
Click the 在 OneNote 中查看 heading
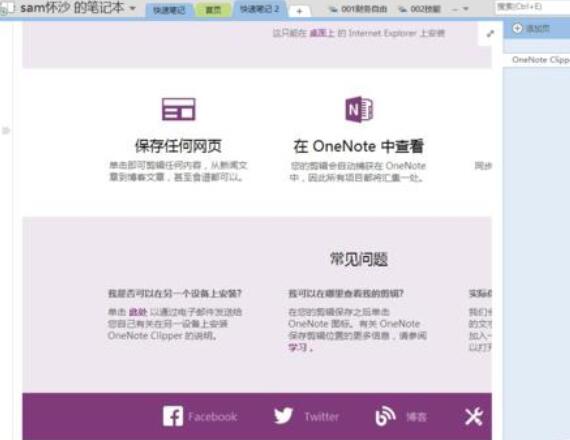pyautogui.click(x=359, y=146)
